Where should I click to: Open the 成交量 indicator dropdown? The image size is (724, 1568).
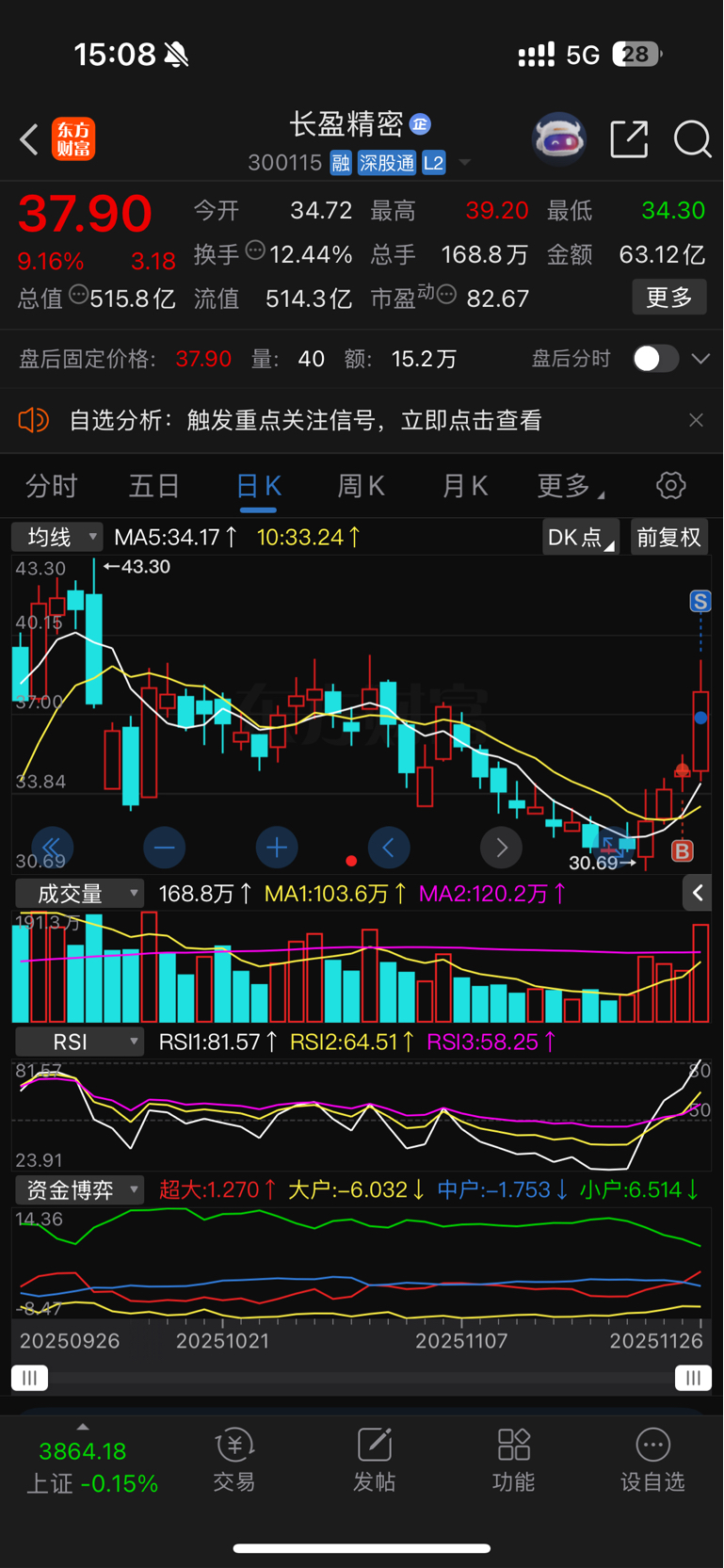(x=79, y=893)
